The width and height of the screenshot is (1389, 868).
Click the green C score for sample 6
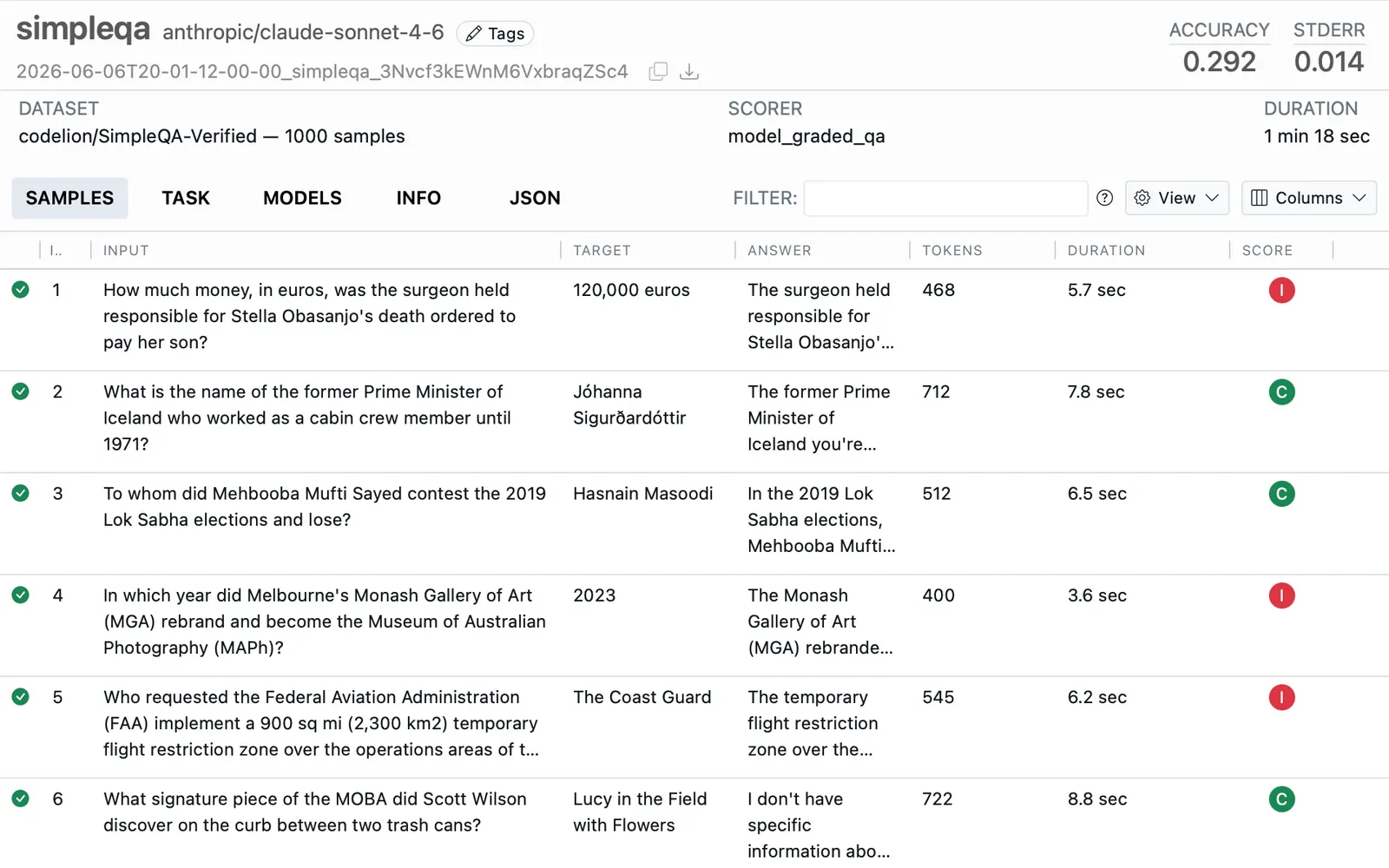1281,799
